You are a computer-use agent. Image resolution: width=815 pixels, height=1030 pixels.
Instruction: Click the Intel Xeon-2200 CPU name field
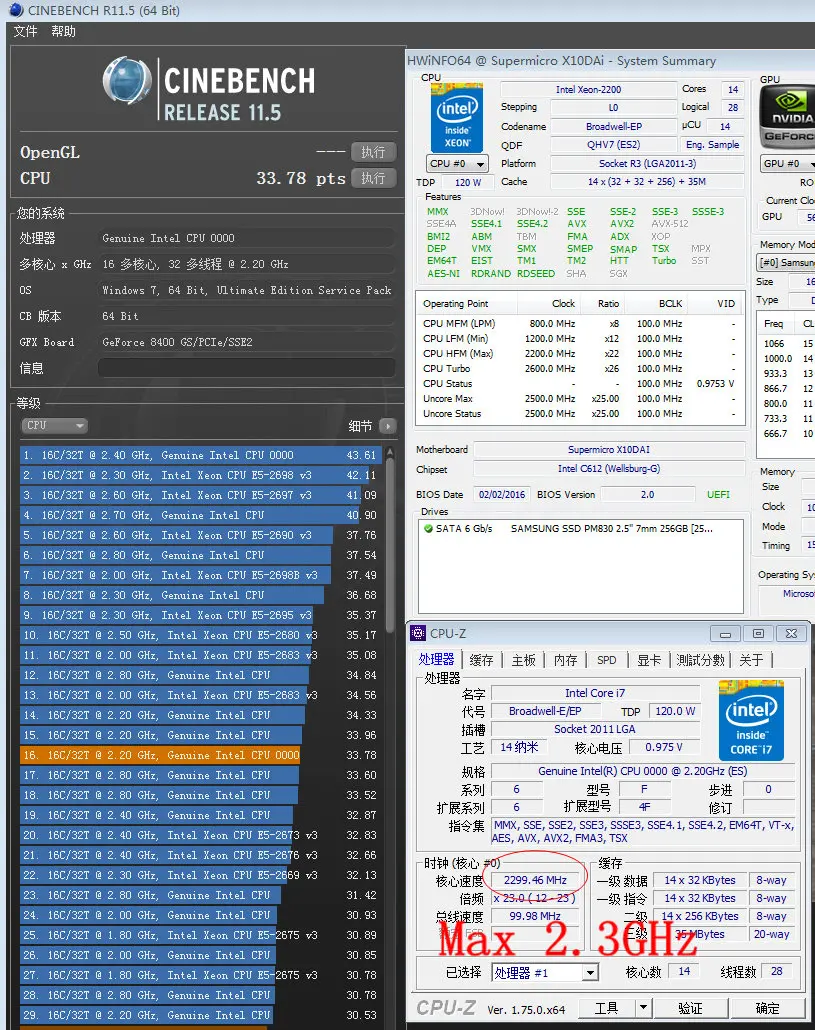pyautogui.click(x=588, y=89)
